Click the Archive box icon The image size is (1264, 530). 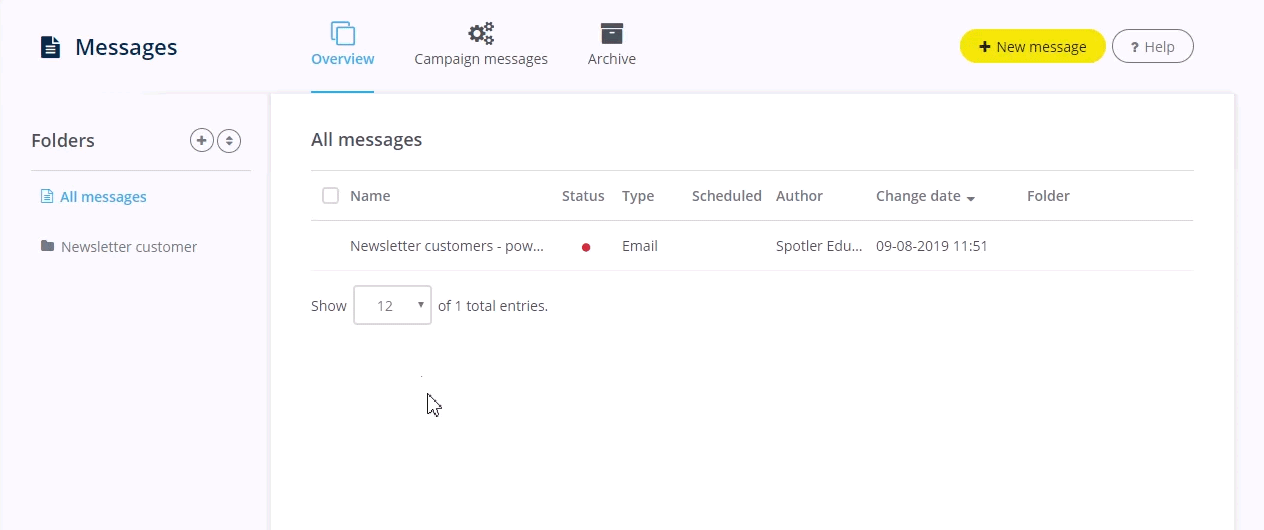point(612,33)
